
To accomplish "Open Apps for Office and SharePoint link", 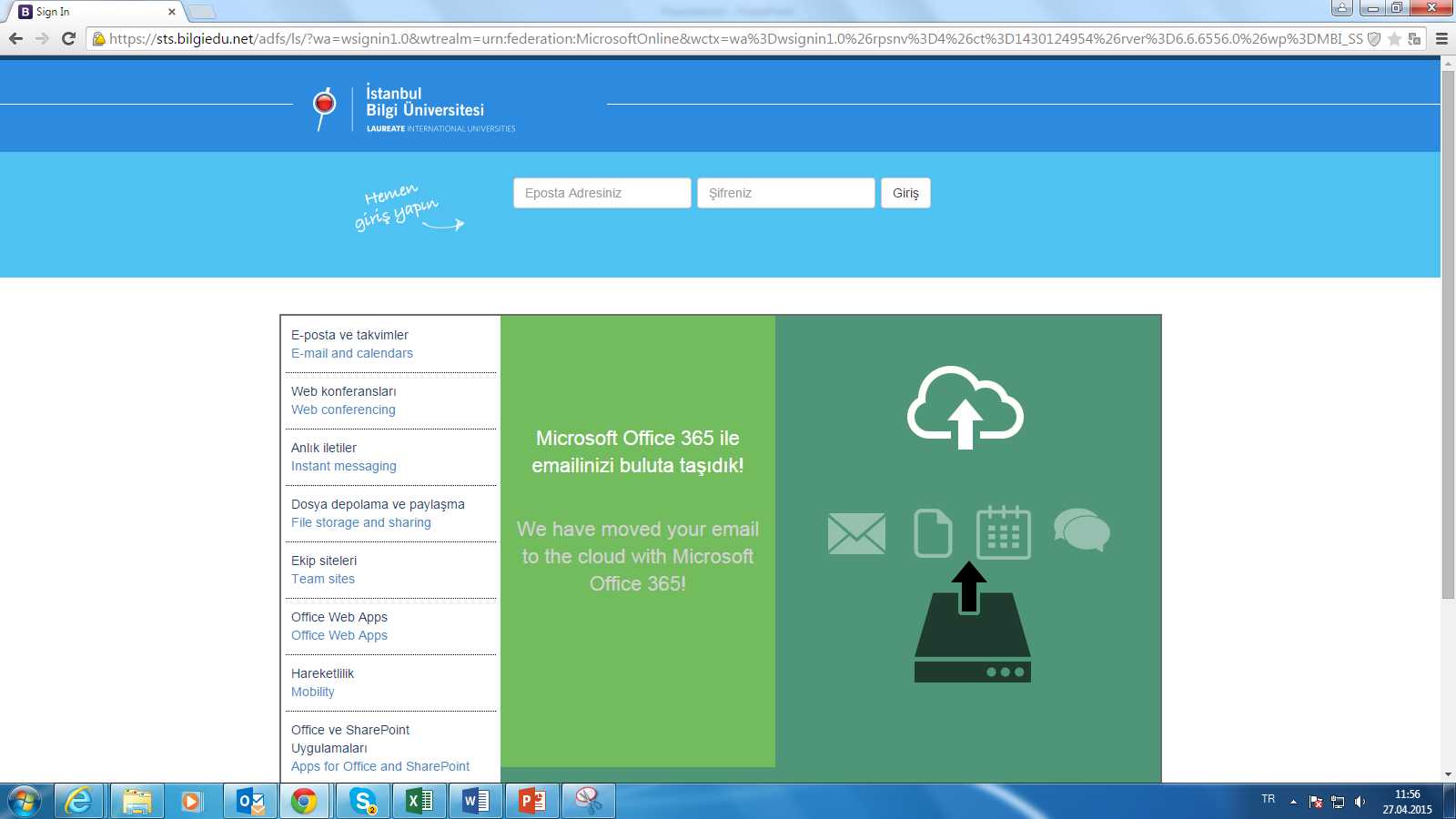I will pyautogui.click(x=380, y=766).
